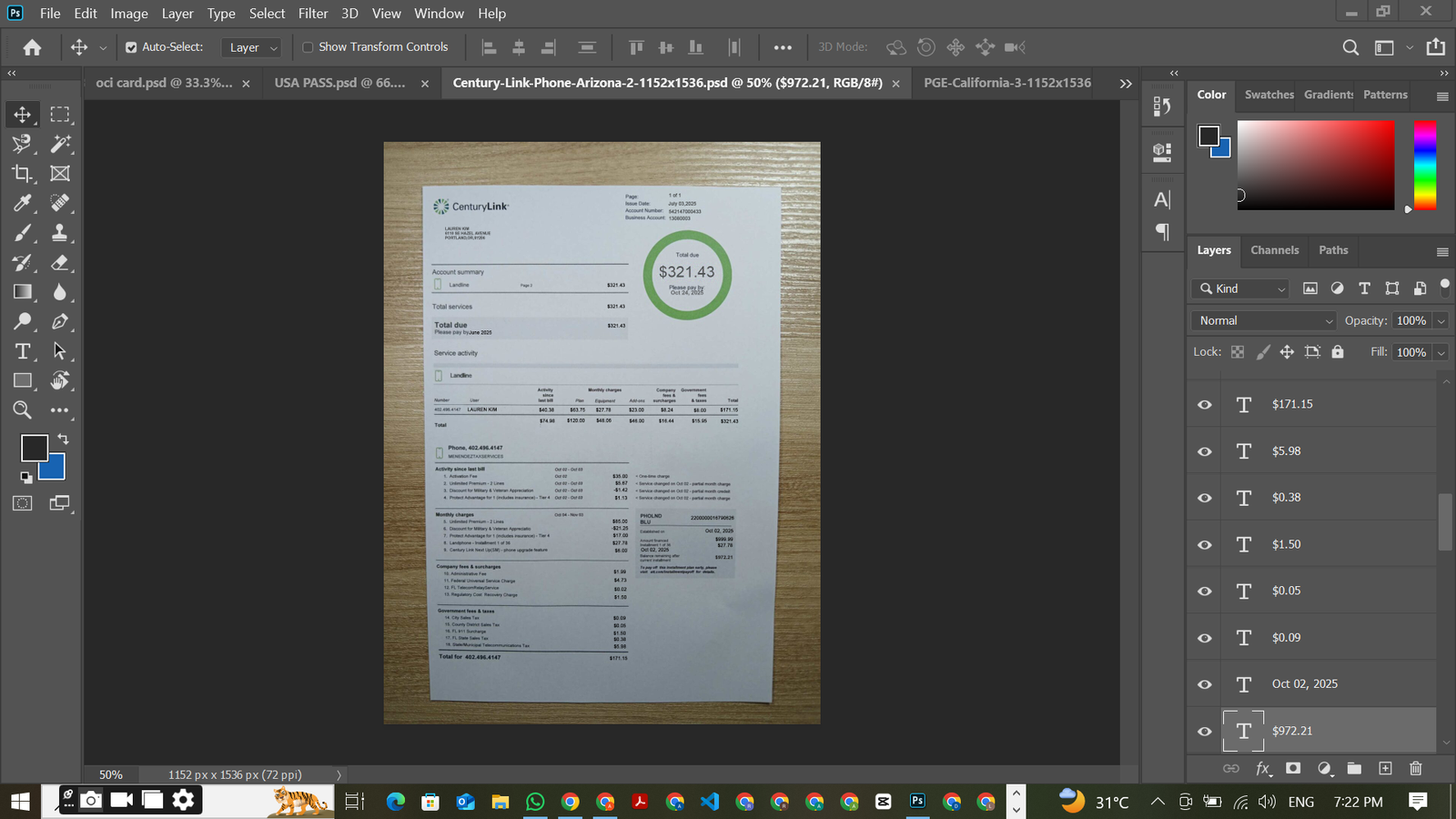Toggle the Auto-Select checkbox

[x=131, y=47]
